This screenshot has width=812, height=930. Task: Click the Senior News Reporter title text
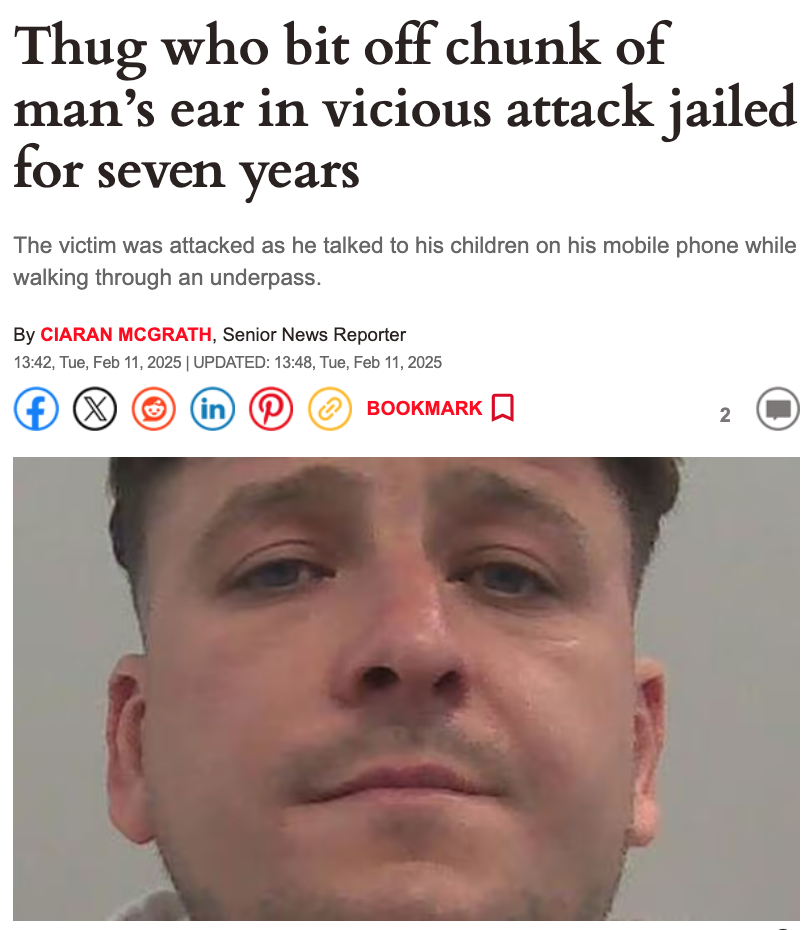coord(314,335)
